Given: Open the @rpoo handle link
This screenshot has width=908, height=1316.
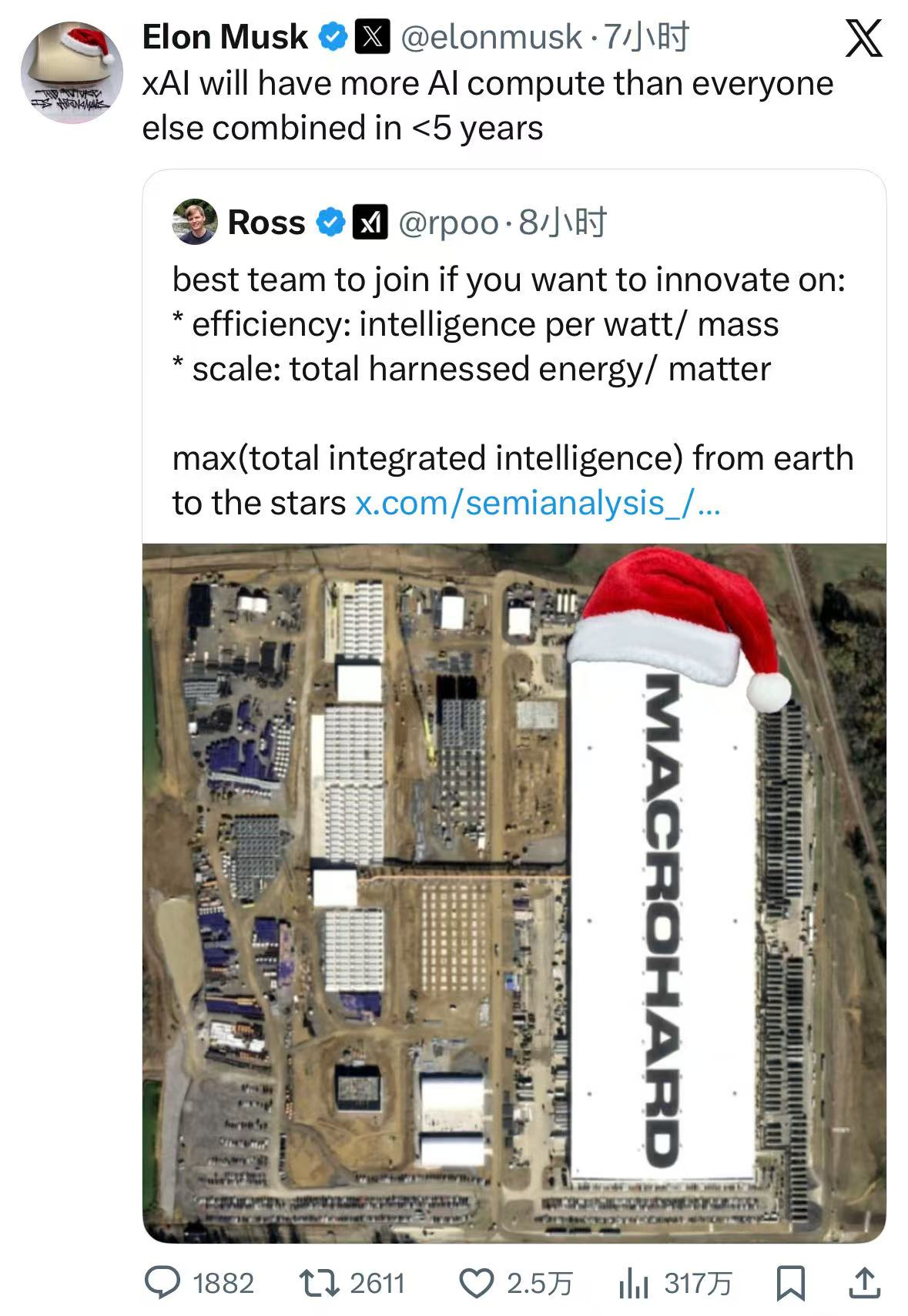Looking at the screenshot, I should 448,223.
